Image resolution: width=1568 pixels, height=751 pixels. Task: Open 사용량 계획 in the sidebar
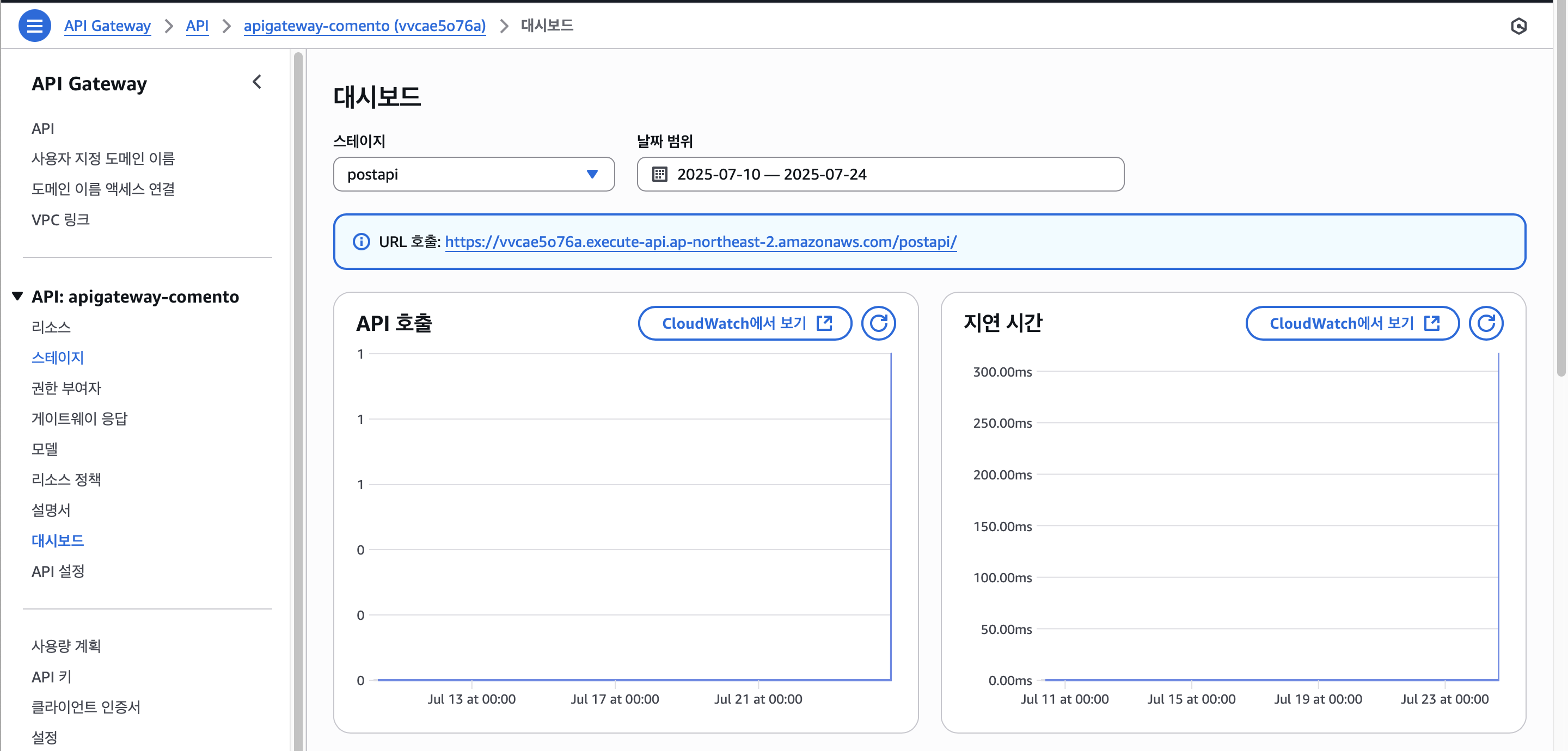pos(66,647)
